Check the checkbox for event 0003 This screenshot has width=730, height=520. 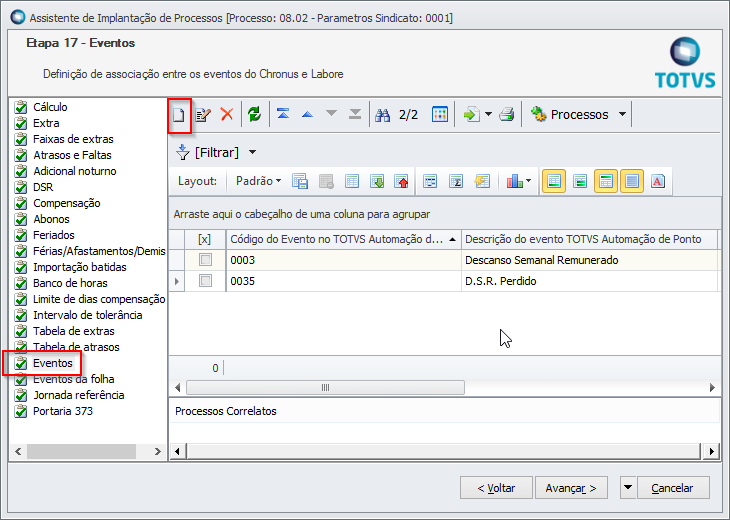[205, 260]
